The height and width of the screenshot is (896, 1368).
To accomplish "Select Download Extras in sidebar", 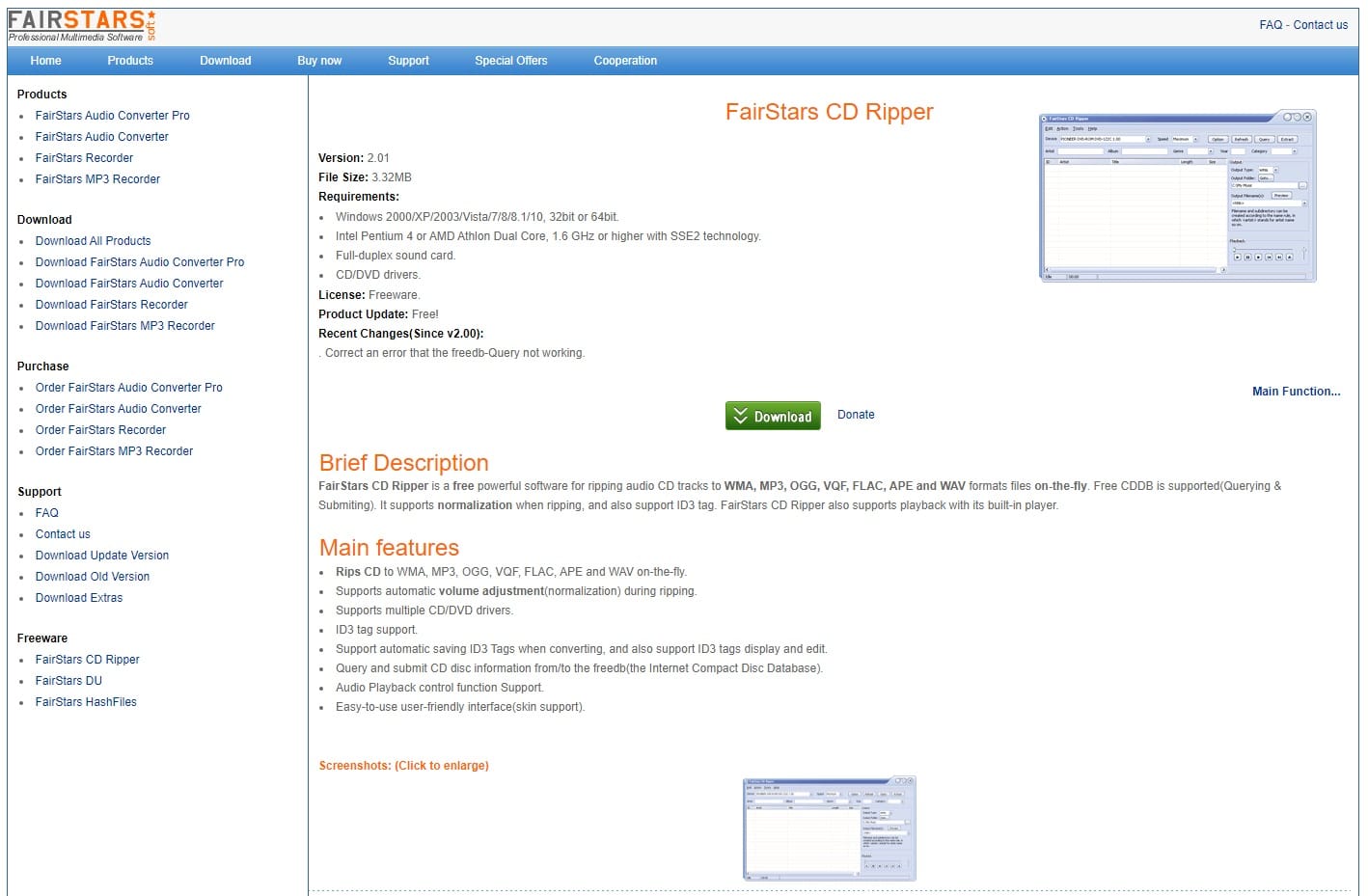I will point(79,598).
